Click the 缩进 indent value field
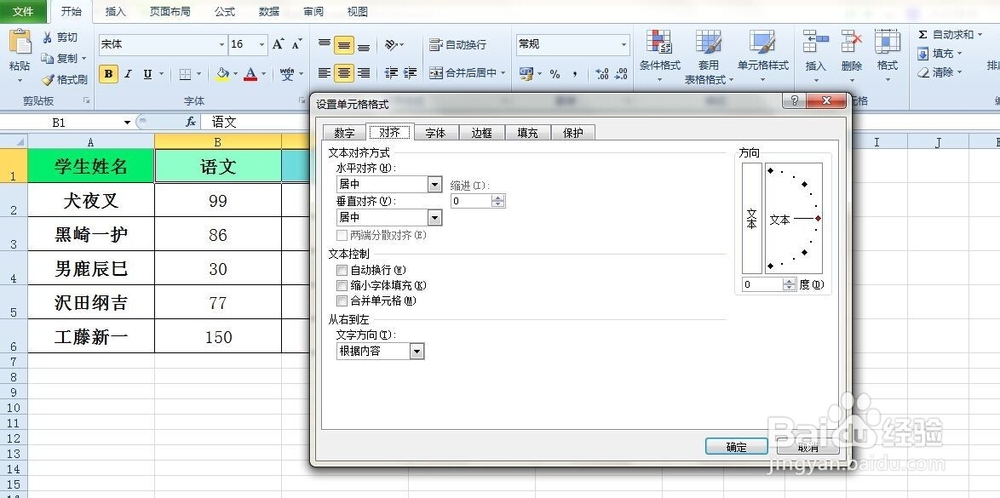Viewport: 1000px width, 498px height. click(471, 201)
